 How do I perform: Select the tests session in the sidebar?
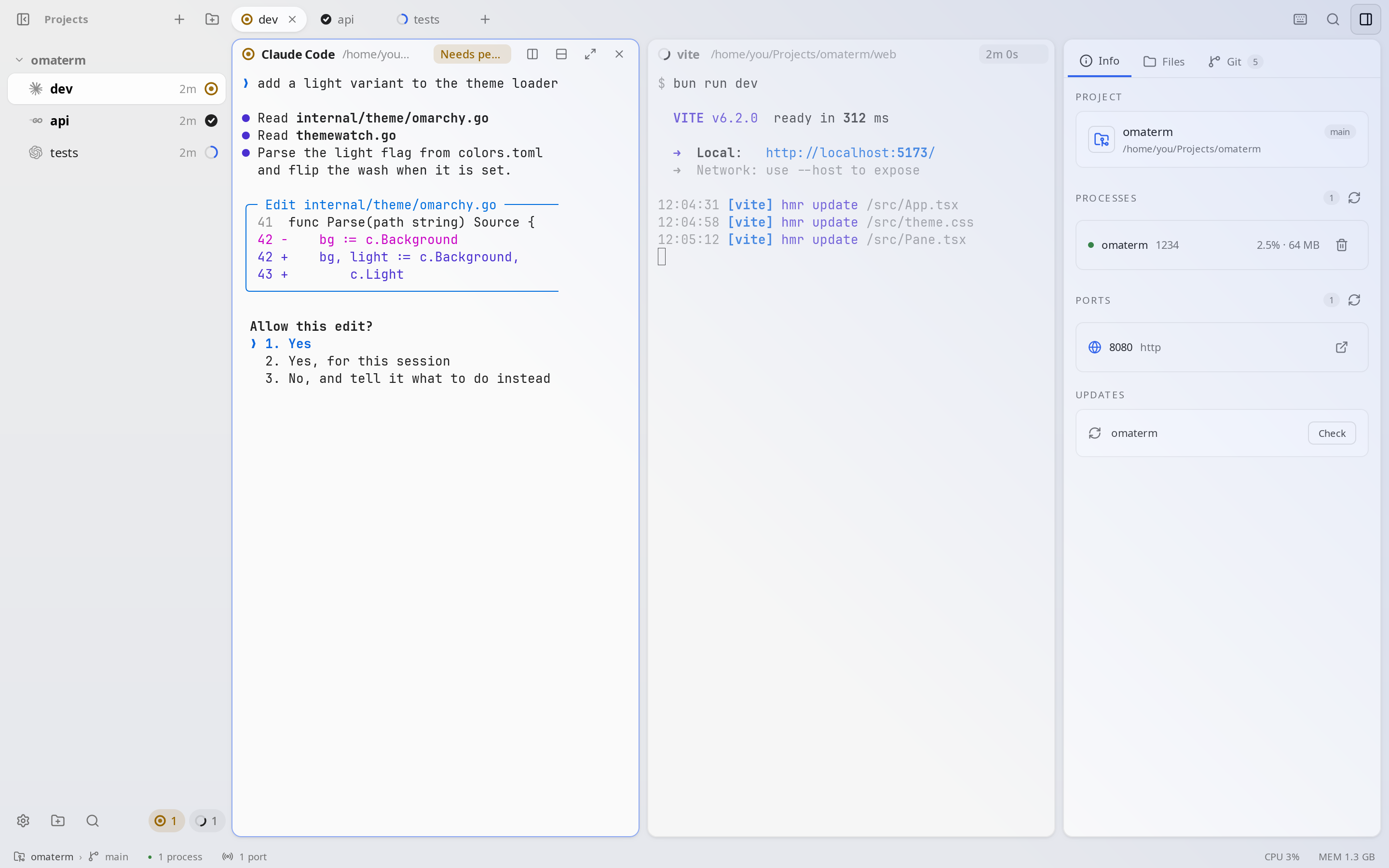[117, 153]
